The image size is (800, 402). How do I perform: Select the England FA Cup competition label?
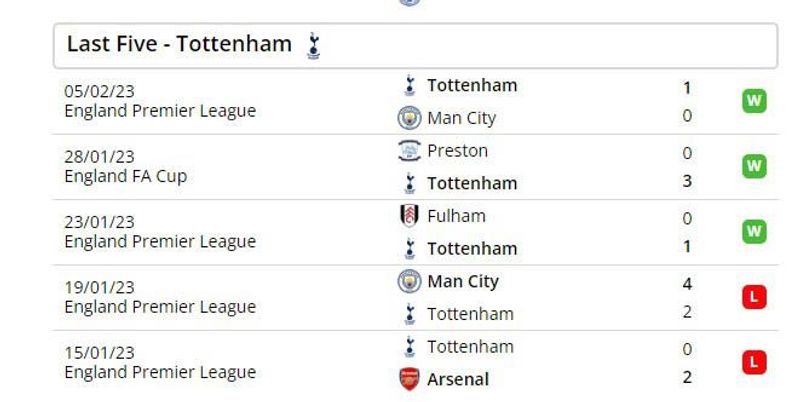[126, 177]
